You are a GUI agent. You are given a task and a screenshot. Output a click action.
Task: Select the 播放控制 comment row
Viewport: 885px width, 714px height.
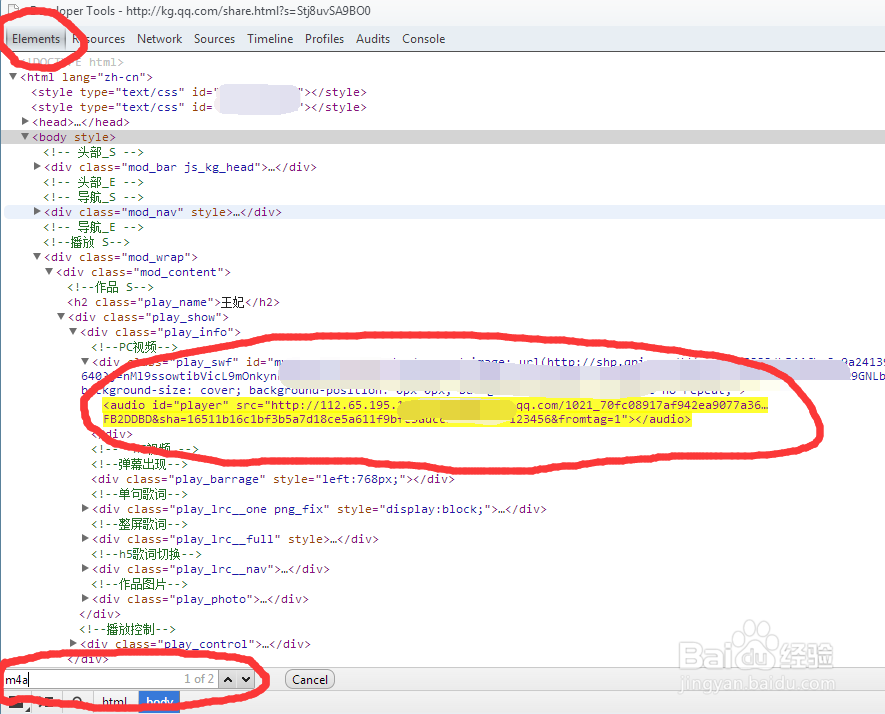128,629
